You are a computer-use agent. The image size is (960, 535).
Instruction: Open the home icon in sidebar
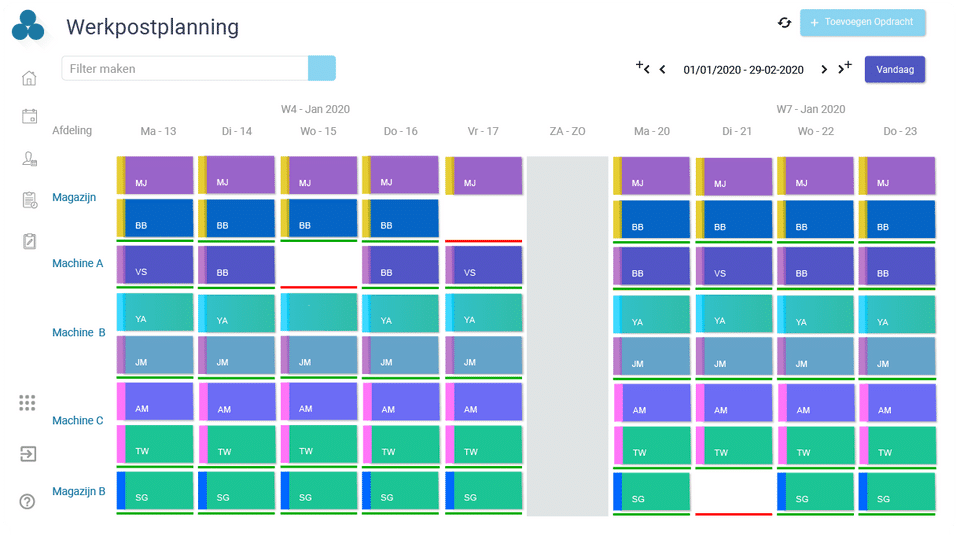pyautogui.click(x=29, y=78)
